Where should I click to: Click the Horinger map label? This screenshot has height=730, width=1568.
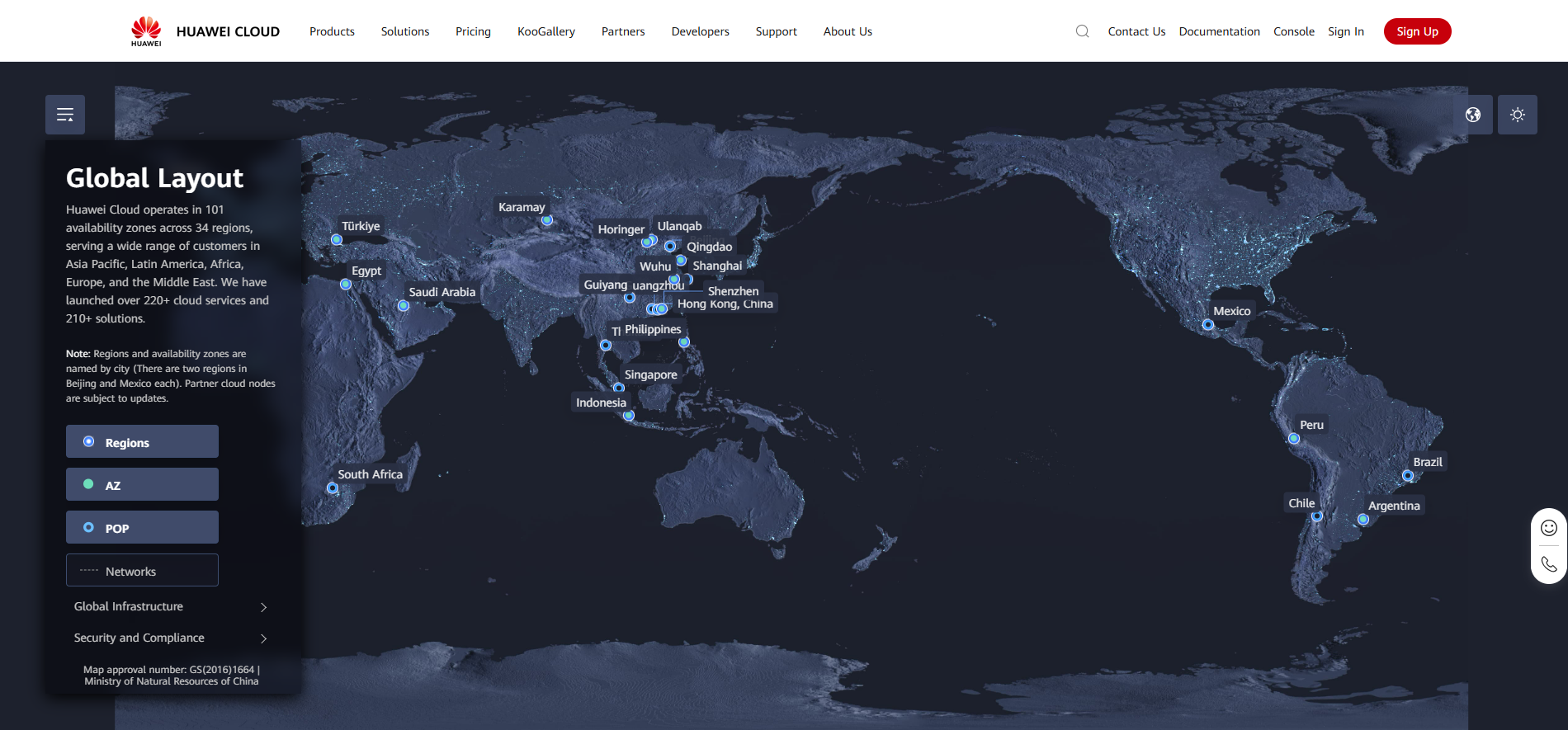(x=621, y=229)
